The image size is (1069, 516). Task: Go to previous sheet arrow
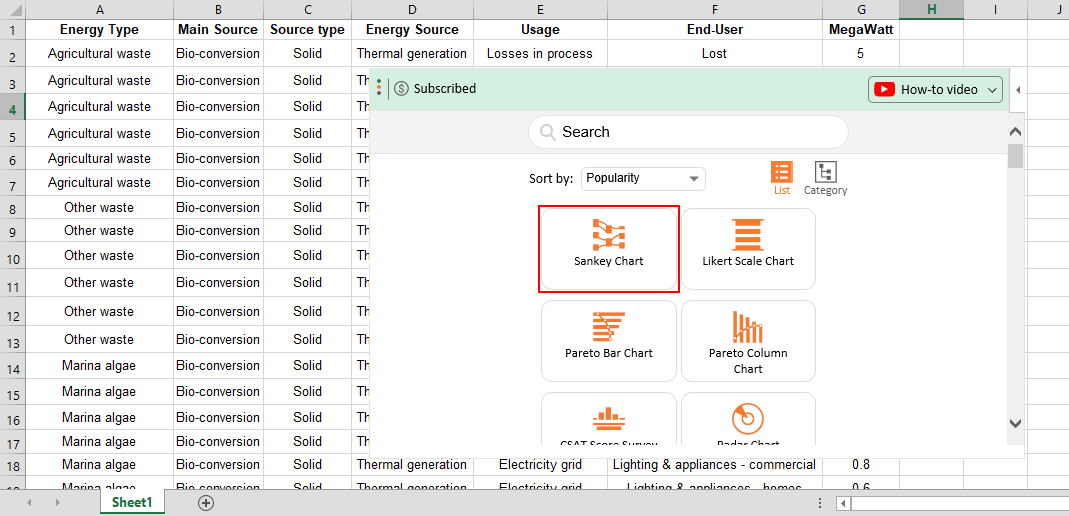tap(29, 503)
